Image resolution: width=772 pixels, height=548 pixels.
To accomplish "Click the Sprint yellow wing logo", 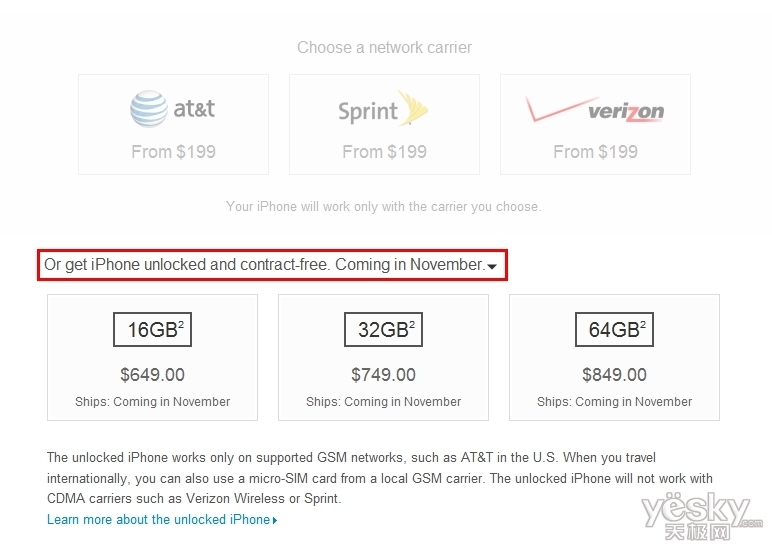I will 413,108.
